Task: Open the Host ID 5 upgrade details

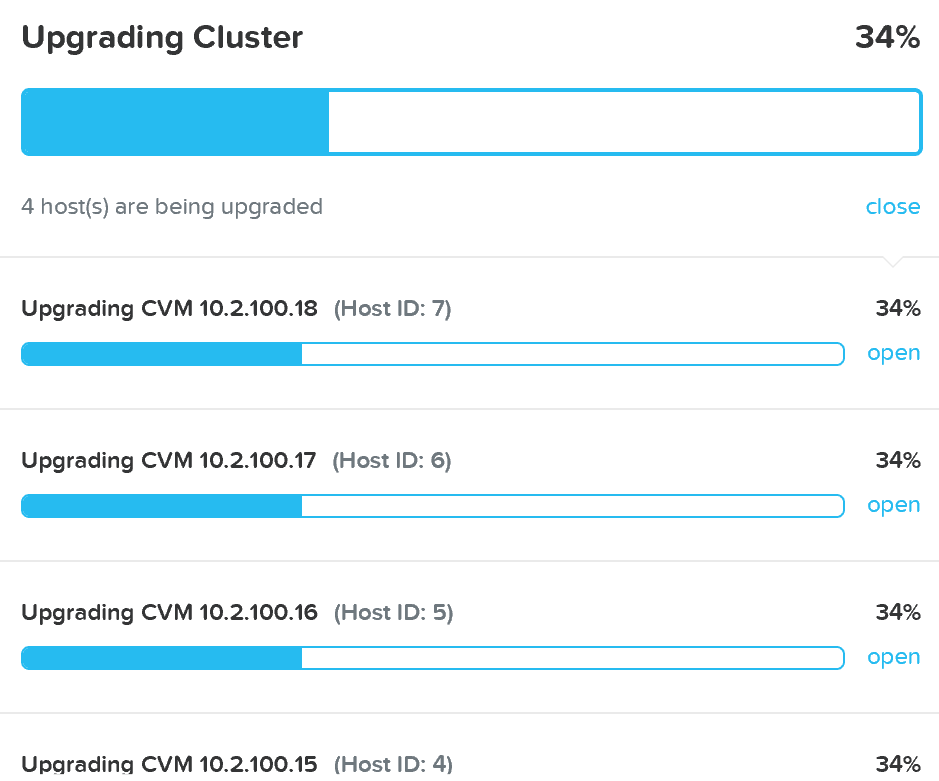Action: pos(893,658)
